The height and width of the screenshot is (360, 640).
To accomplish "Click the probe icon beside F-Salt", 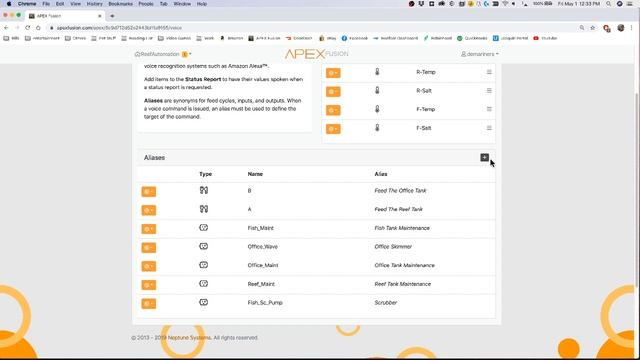I will 377,128.
